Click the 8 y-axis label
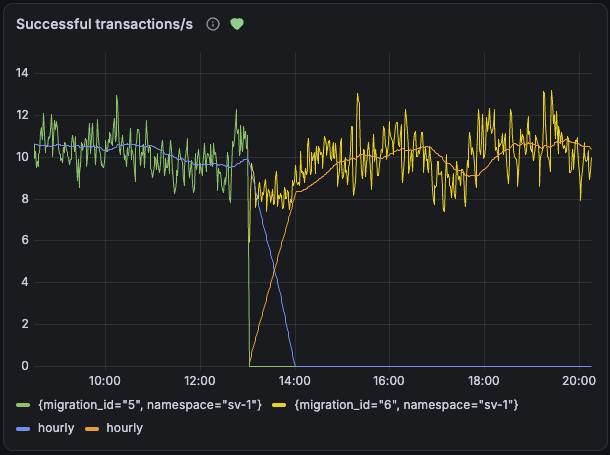 25,199
